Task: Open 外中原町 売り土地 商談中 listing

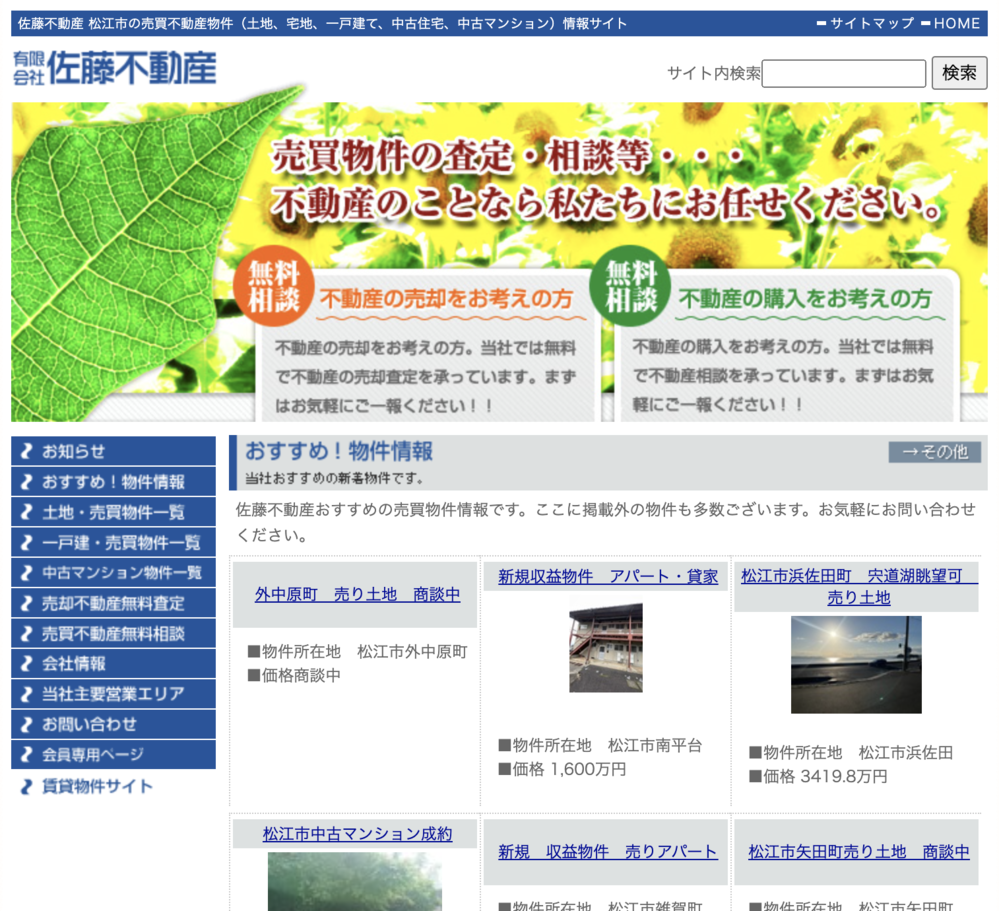Action: click(x=357, y=594)
